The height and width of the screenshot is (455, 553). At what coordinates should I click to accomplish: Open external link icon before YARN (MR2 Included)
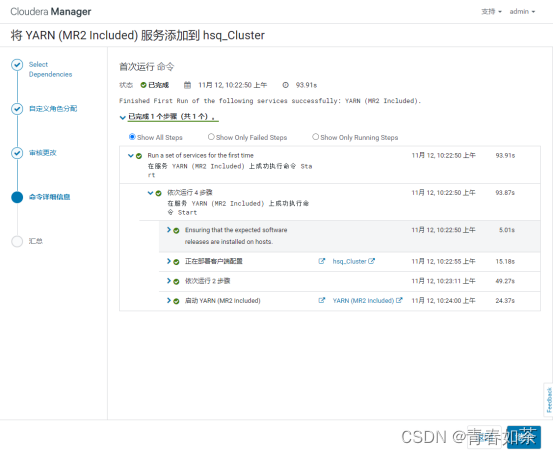[x=321, y=300]
